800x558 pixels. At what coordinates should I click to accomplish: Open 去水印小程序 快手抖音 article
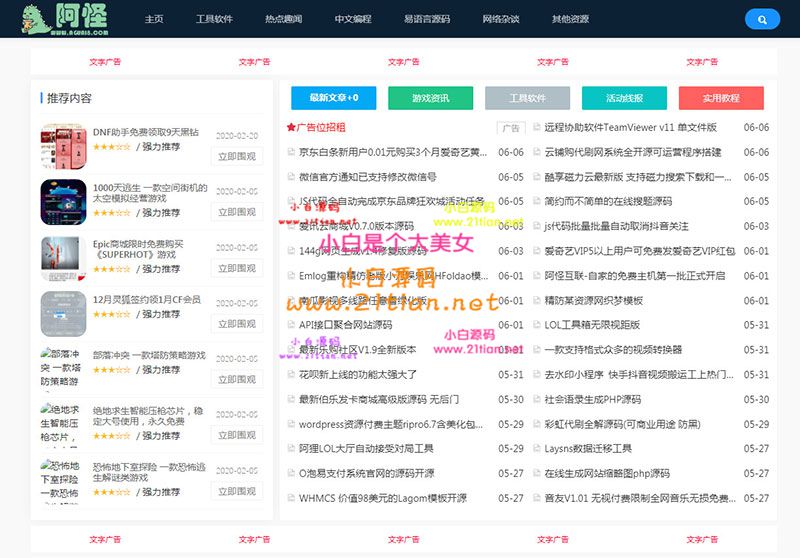click(x=639, y=374)
